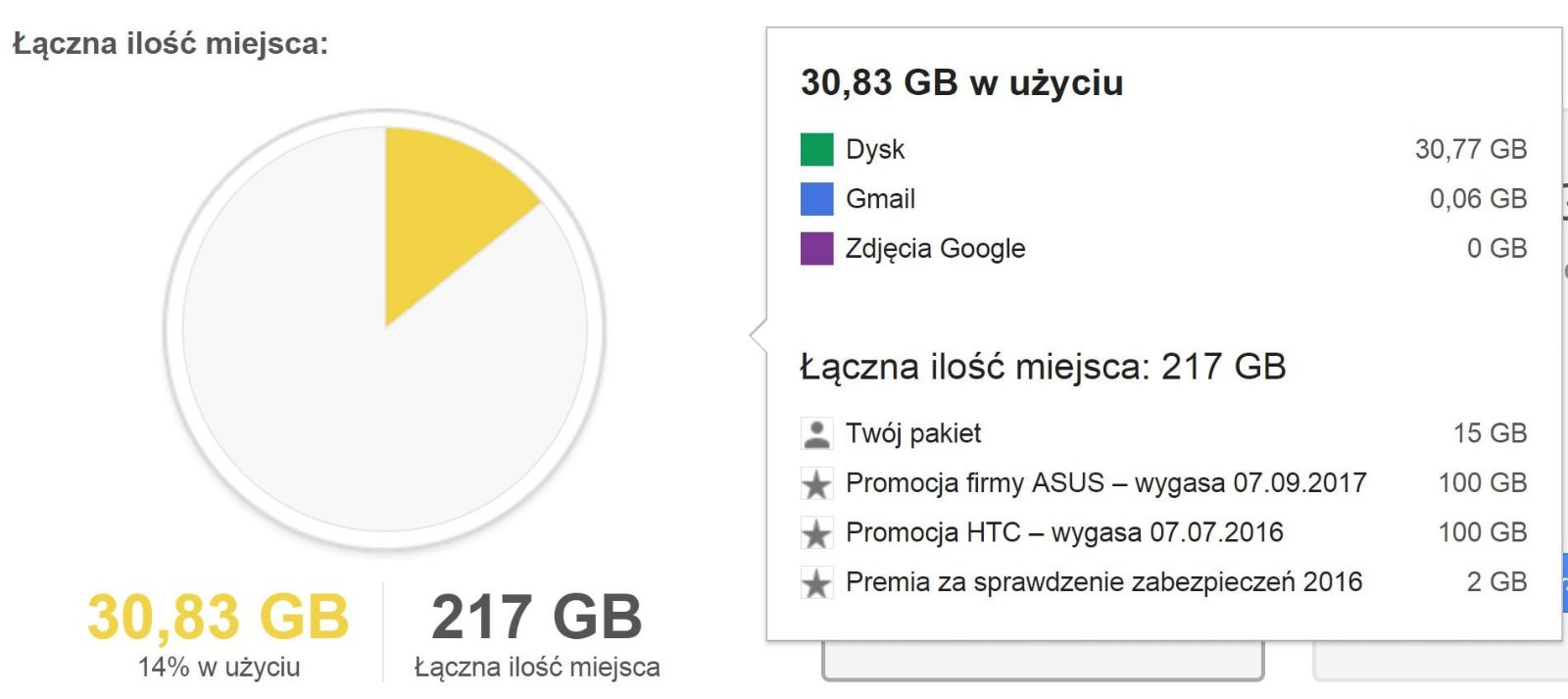Click the Twój pakiet 15 GB entry
Viewport: 1568px width, 699px height.
(x=1163, y=433)
